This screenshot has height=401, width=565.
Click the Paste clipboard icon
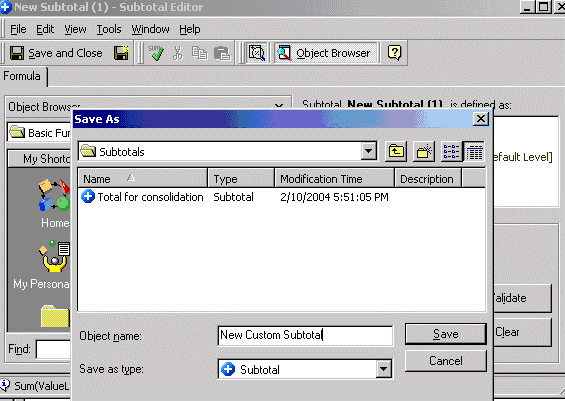[222, 53]
